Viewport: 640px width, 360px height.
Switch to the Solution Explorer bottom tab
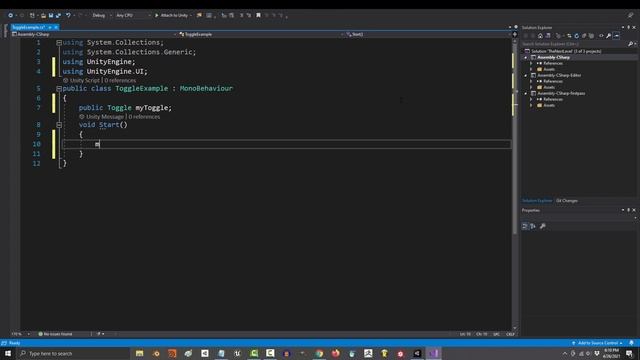coord(537,201)
